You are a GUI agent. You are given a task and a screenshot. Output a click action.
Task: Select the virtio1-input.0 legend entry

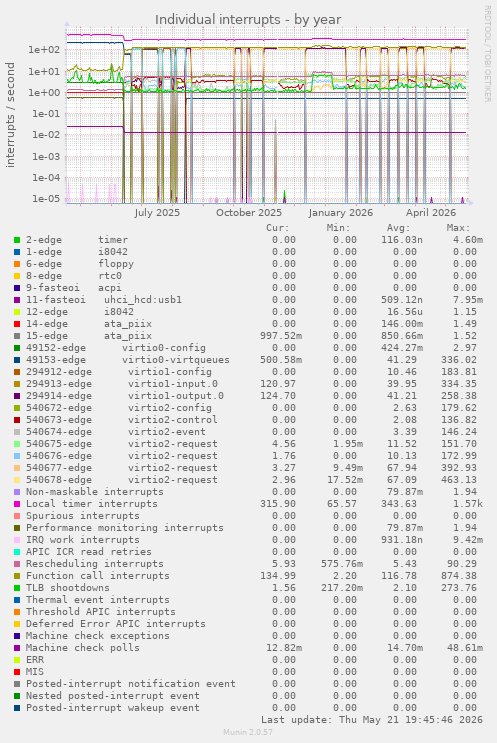[122, 384]
